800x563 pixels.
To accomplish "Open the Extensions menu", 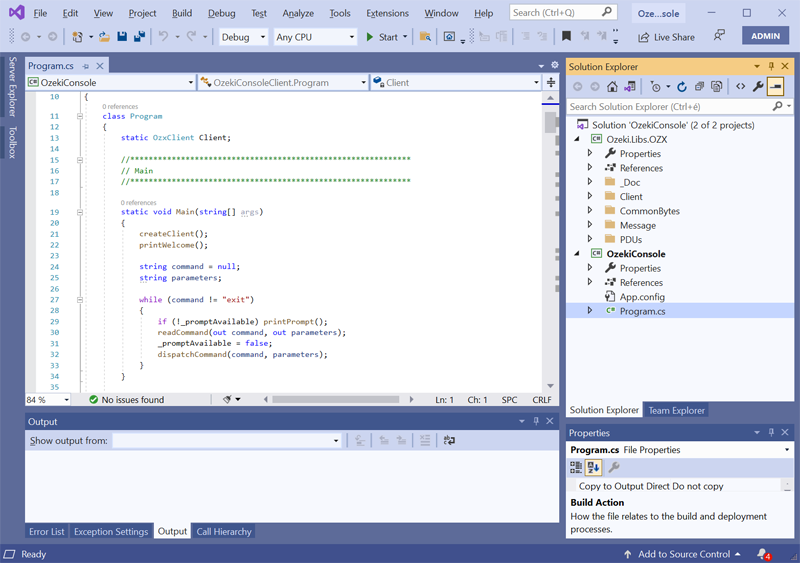I will (387, 13).
